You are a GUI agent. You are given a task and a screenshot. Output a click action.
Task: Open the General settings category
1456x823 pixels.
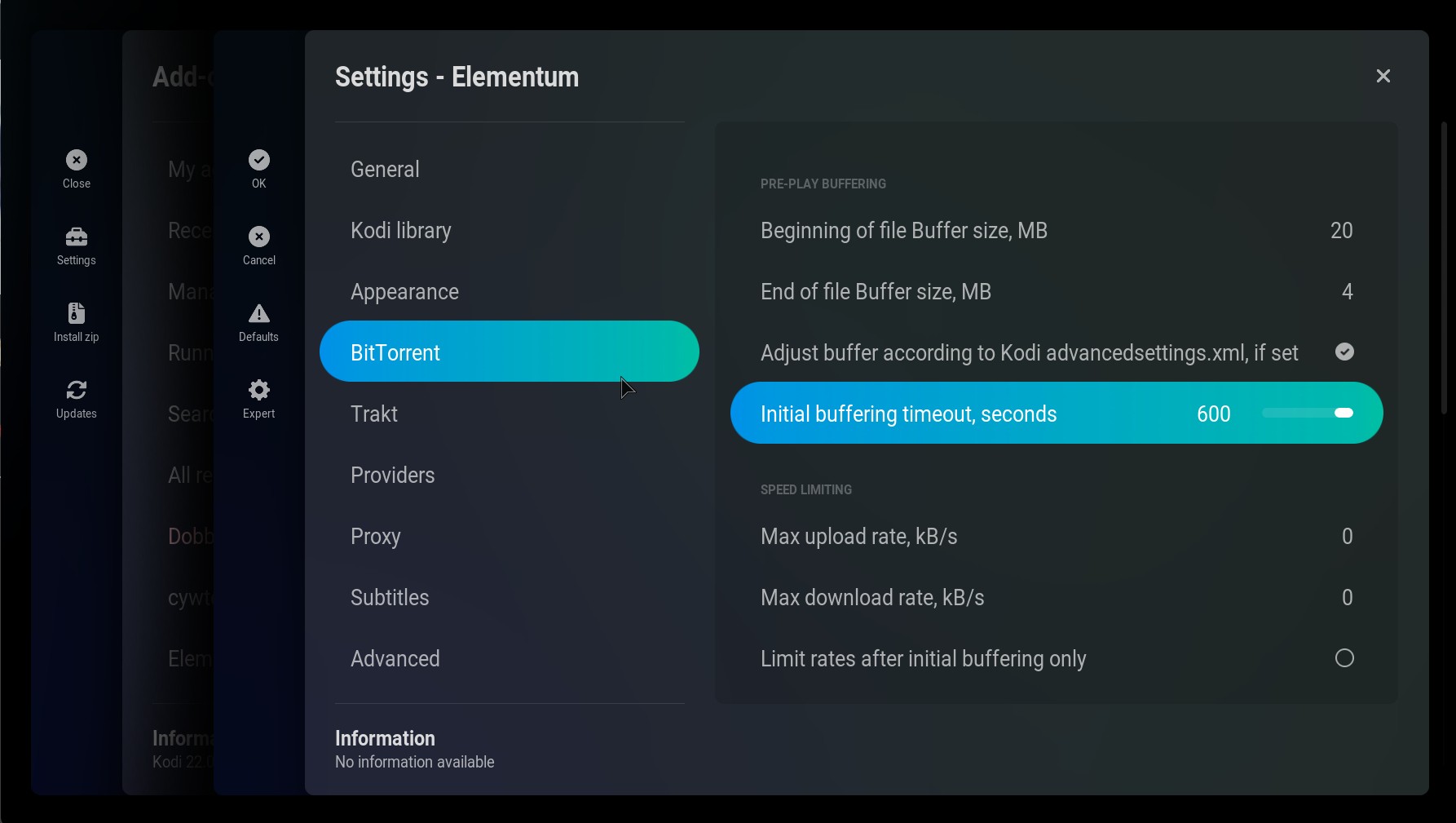coord(385,169)
